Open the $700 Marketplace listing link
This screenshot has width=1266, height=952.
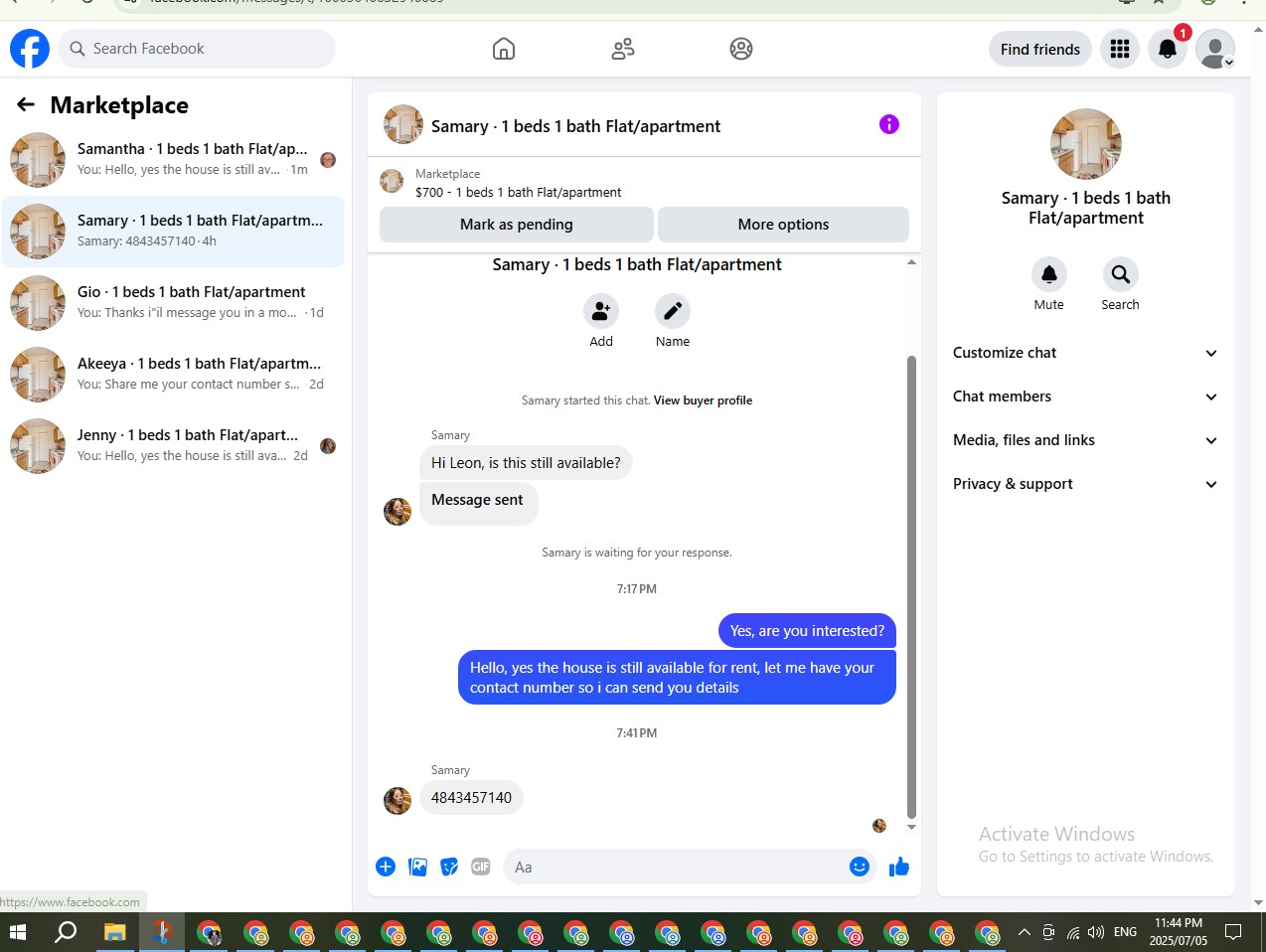pos(519,192)
